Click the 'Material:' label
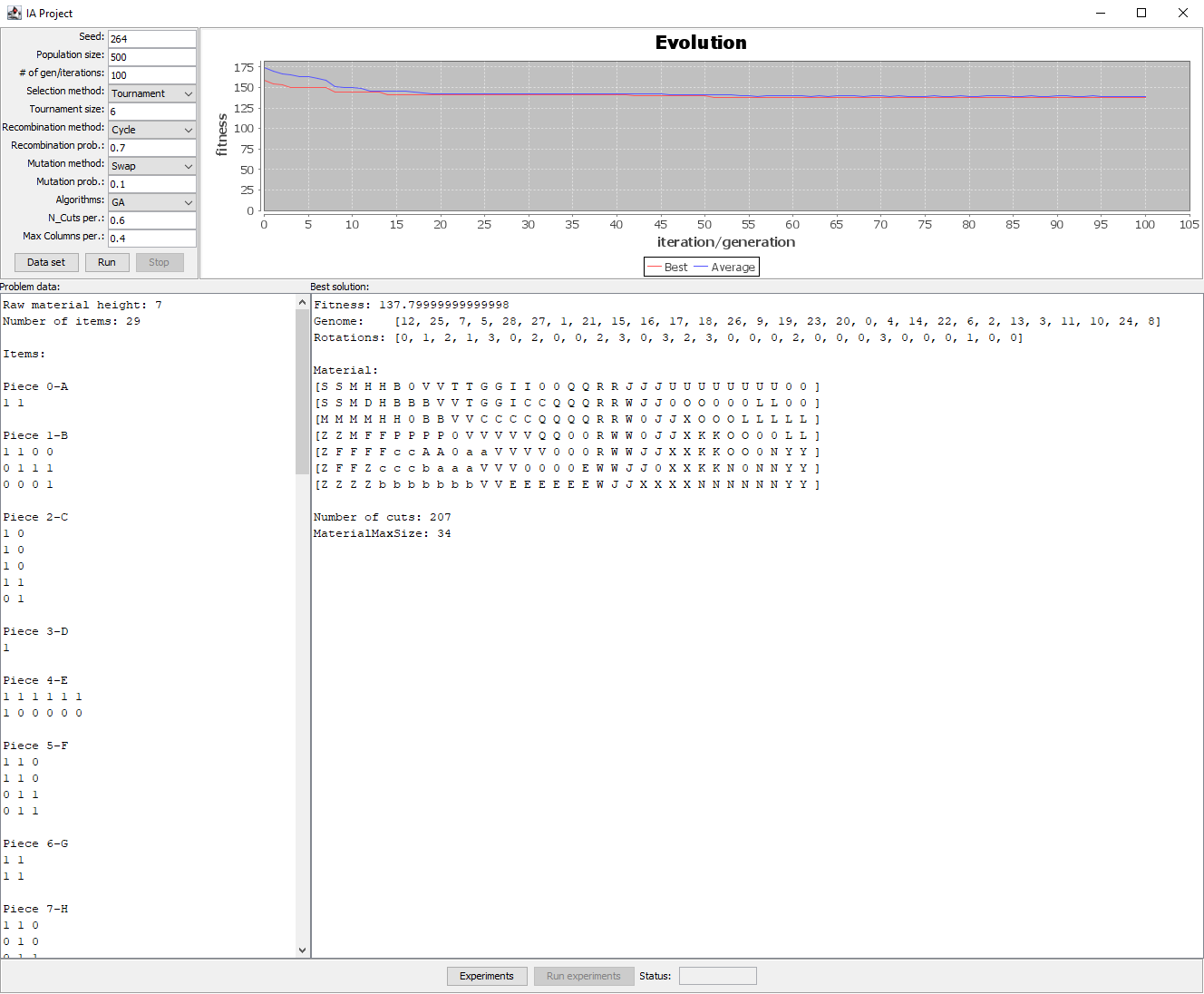This screenshot has height=994, width=1204. click(346, 370)
